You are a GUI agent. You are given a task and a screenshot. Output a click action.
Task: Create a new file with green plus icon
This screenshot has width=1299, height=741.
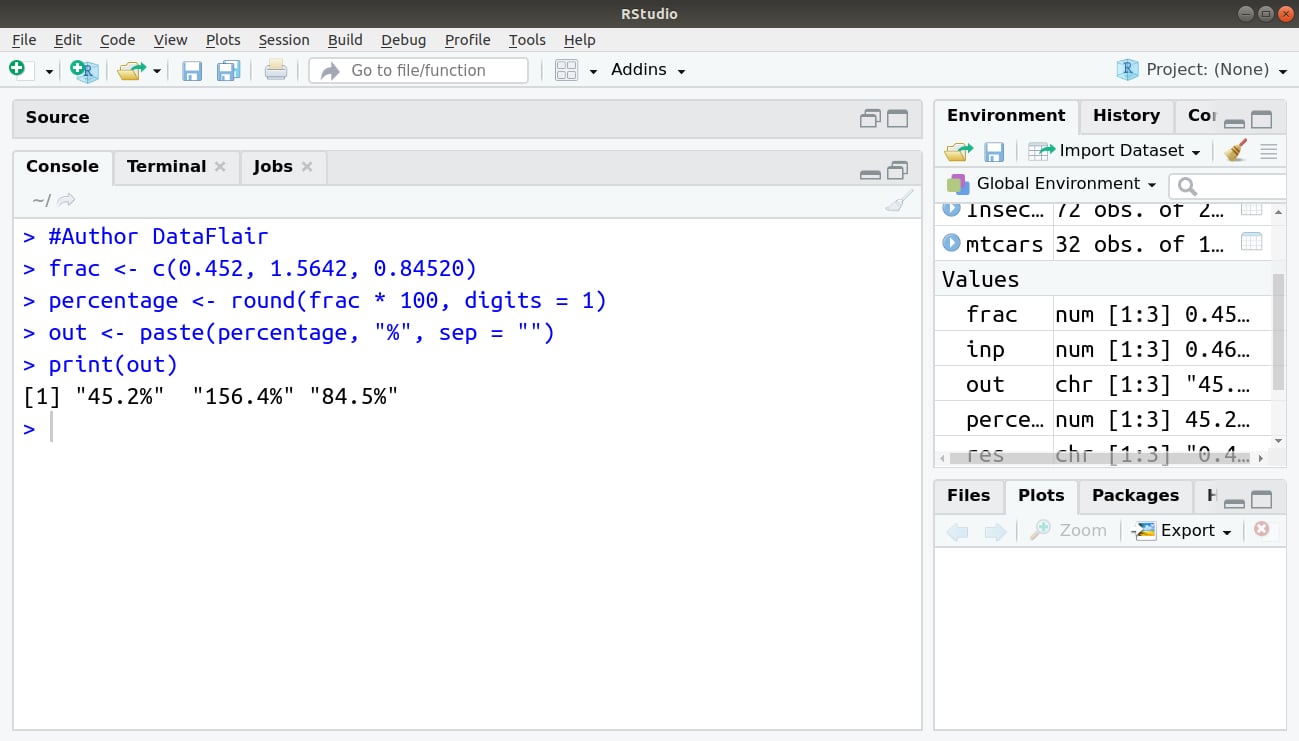pyautogui.click(x=17, y=69)
